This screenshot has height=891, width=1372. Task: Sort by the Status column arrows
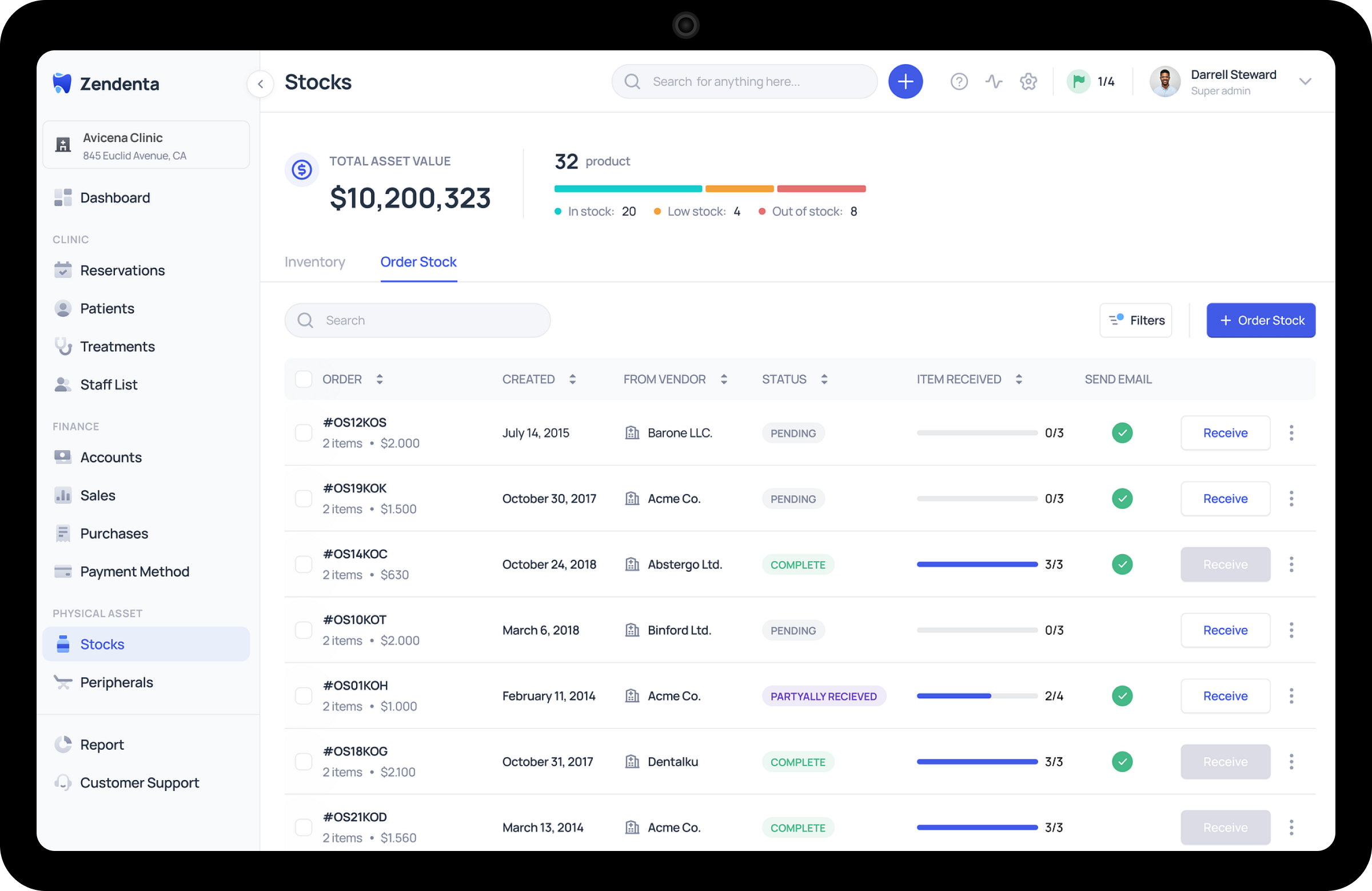[x=824, y=380]
